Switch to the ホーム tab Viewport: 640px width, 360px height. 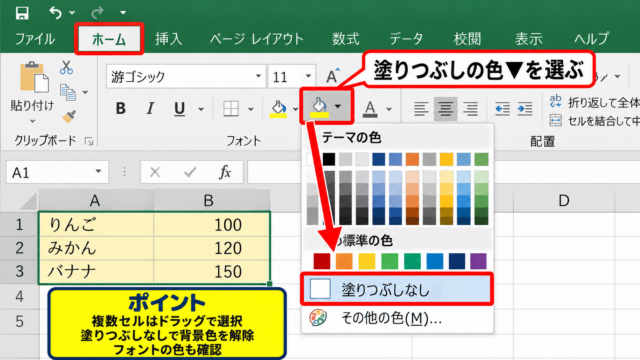109,39
